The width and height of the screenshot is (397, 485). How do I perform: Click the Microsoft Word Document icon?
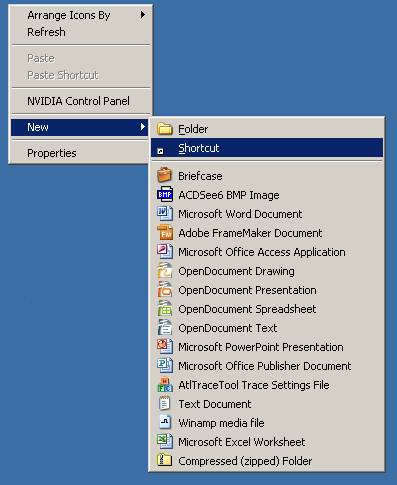[x=165, y=213]
